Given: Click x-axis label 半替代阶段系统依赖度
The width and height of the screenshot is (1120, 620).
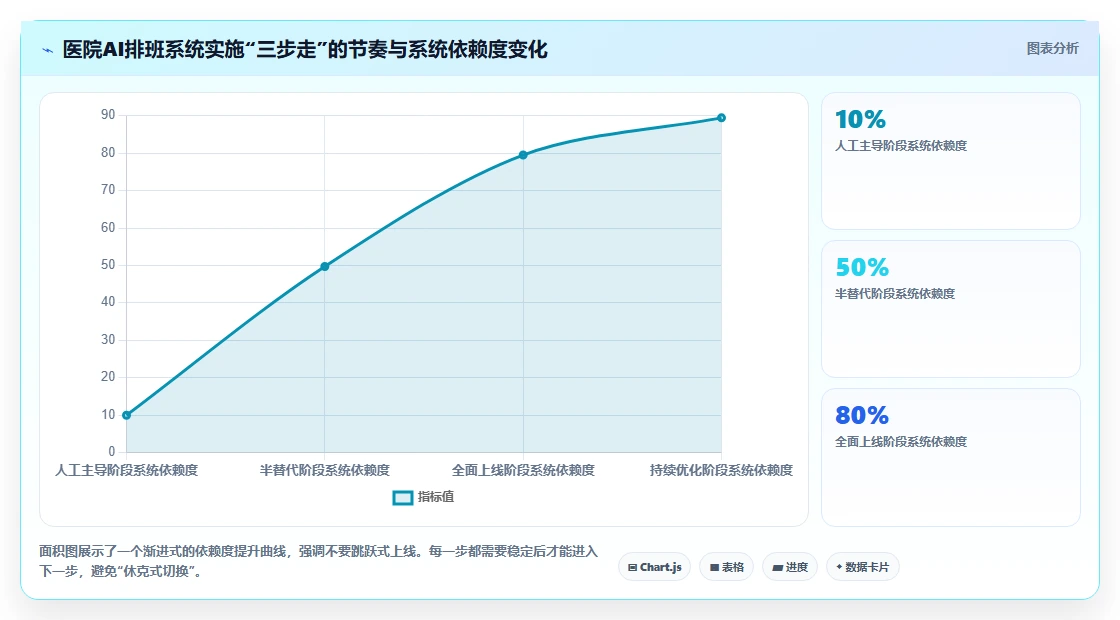Looking at the screenshot, I should click(x=324, y=471).
